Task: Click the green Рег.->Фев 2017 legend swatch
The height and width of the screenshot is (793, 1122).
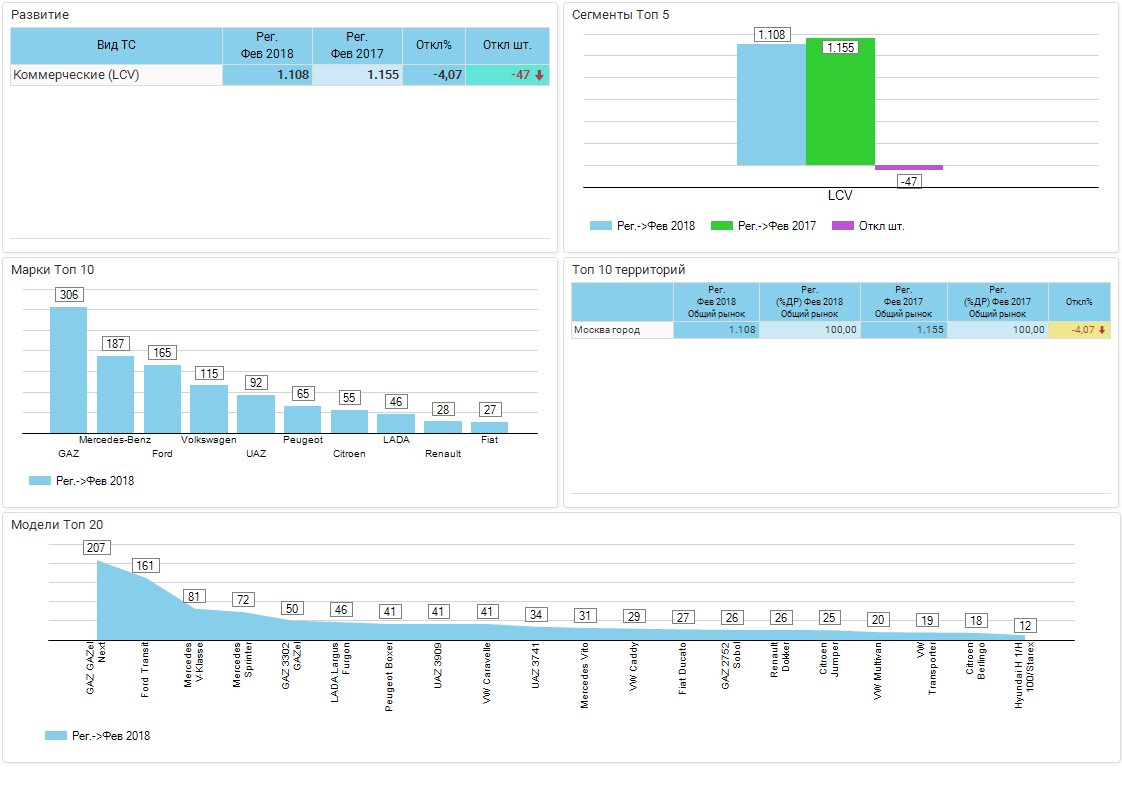Action: [721, 225]
